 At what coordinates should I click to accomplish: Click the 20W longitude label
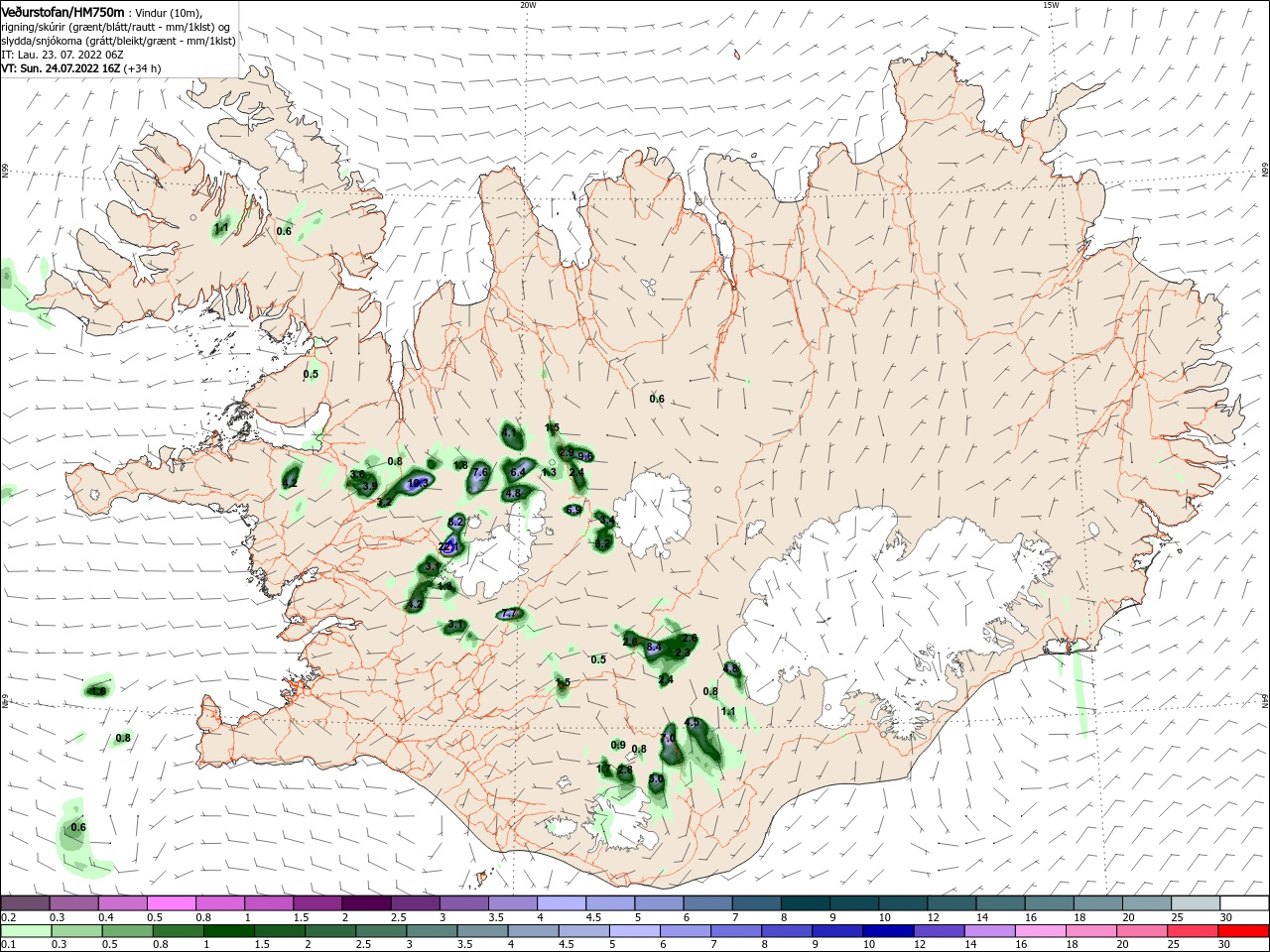click(x=528, y=5)
